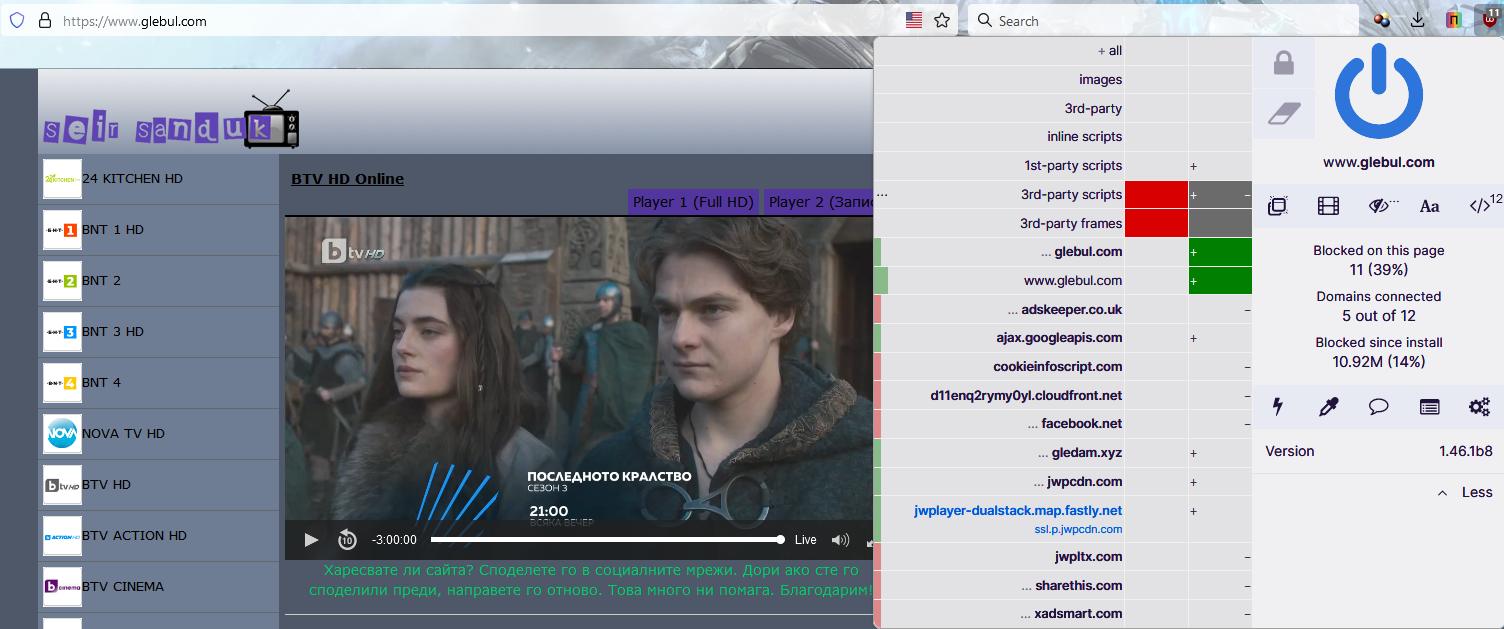Bookmark this page with the star
Image resolution: width=1504 pixels, height=629 pixels.
tap(942, 20)
